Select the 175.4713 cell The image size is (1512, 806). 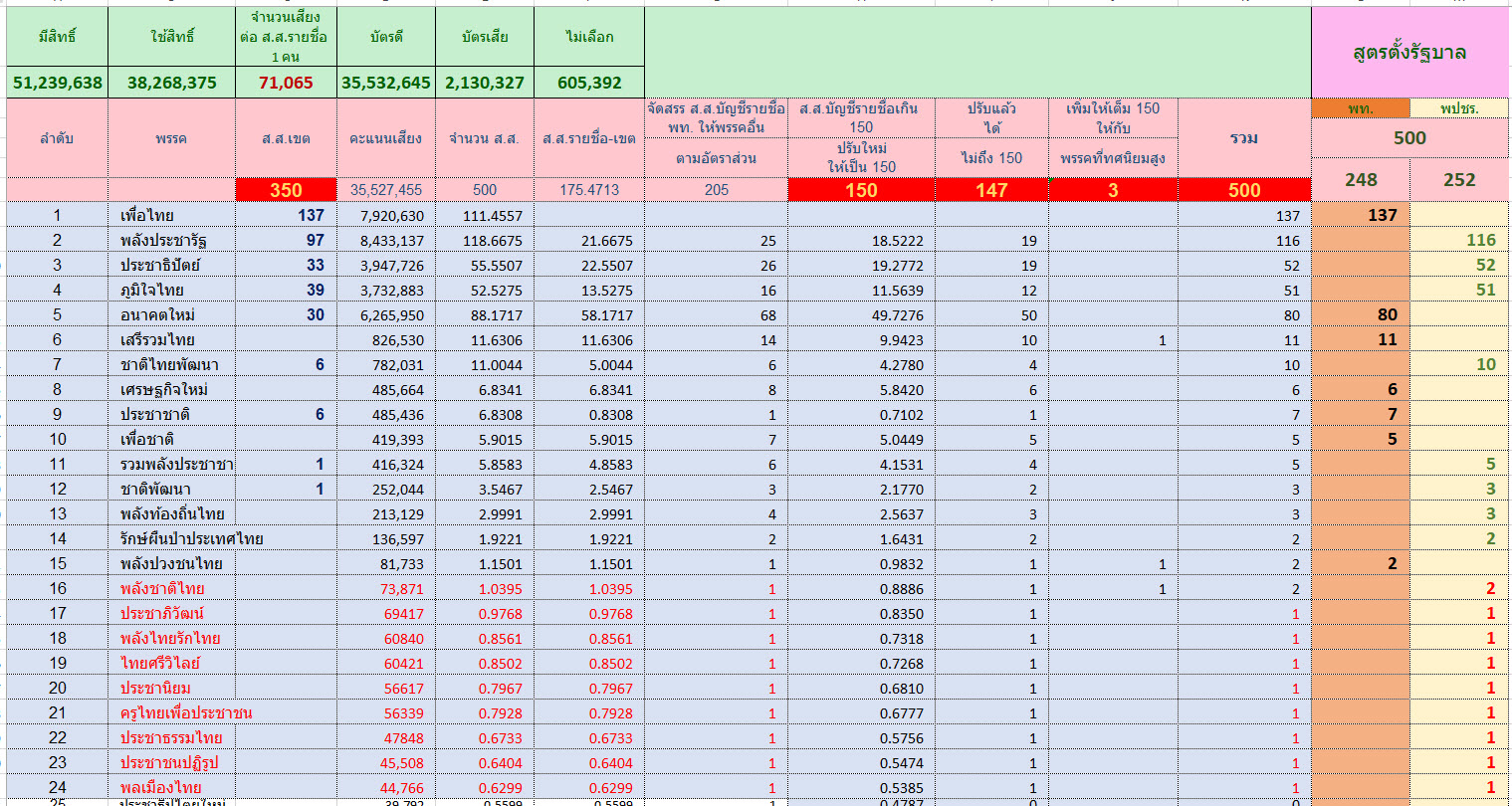click(589, 190)
